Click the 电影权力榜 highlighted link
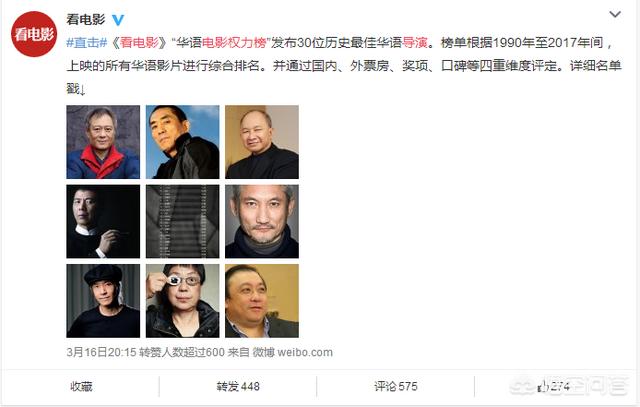640x407 pixels. [x=234, y=42]
